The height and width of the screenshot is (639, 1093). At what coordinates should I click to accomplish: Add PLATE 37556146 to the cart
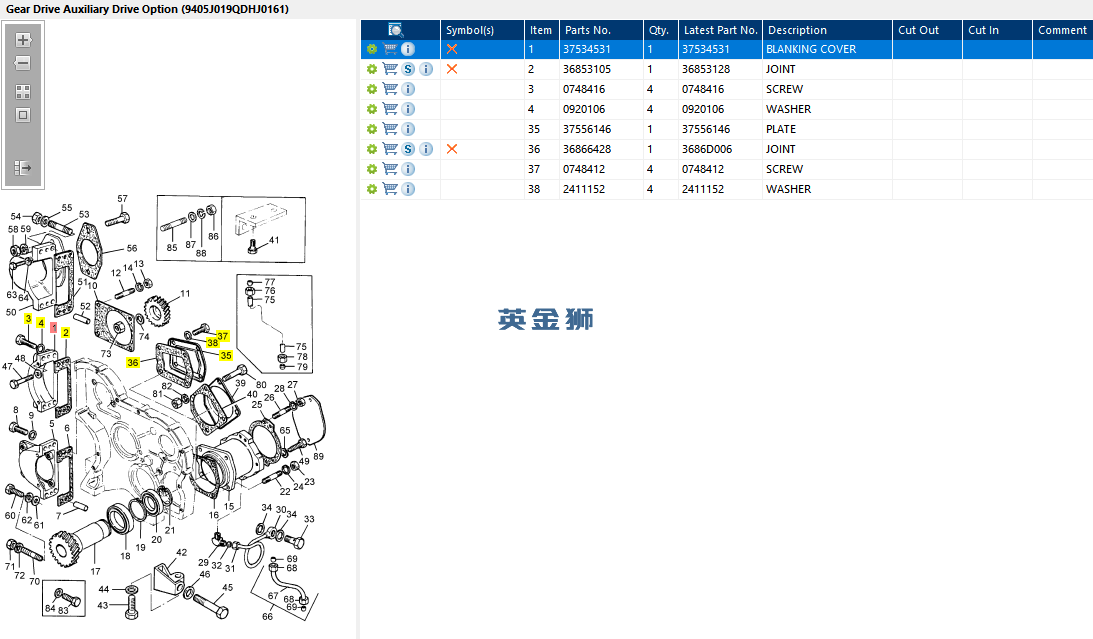(390, 130)
